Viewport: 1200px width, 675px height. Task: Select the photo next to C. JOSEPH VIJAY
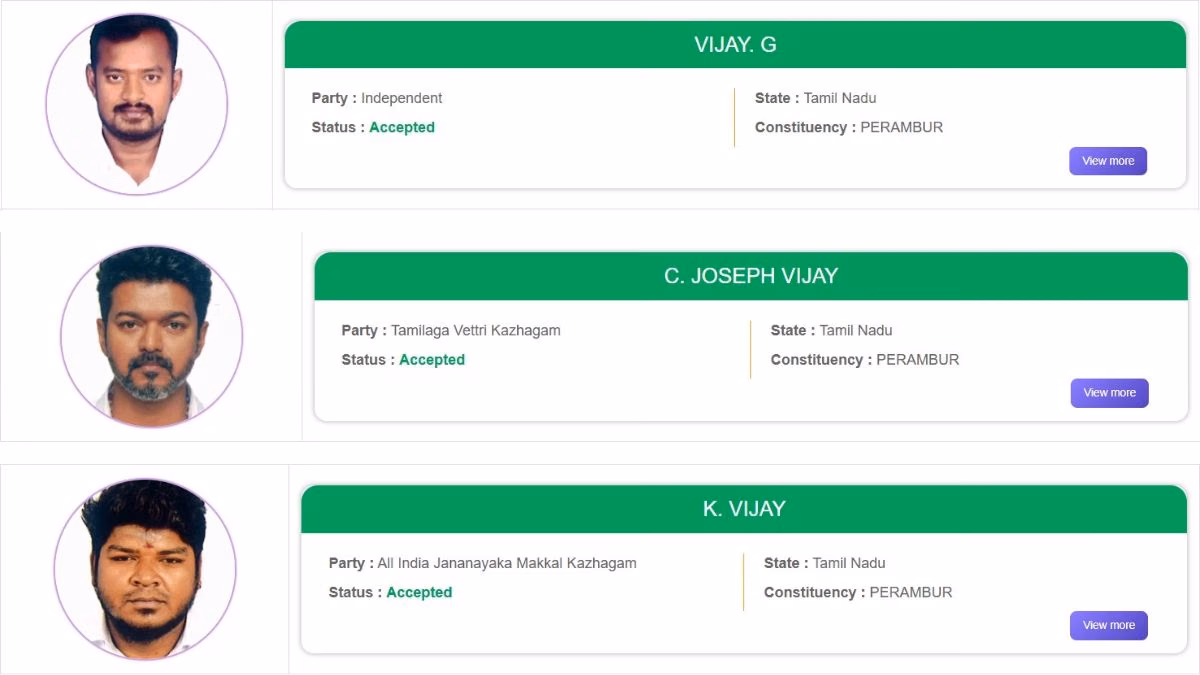(151, 336)
